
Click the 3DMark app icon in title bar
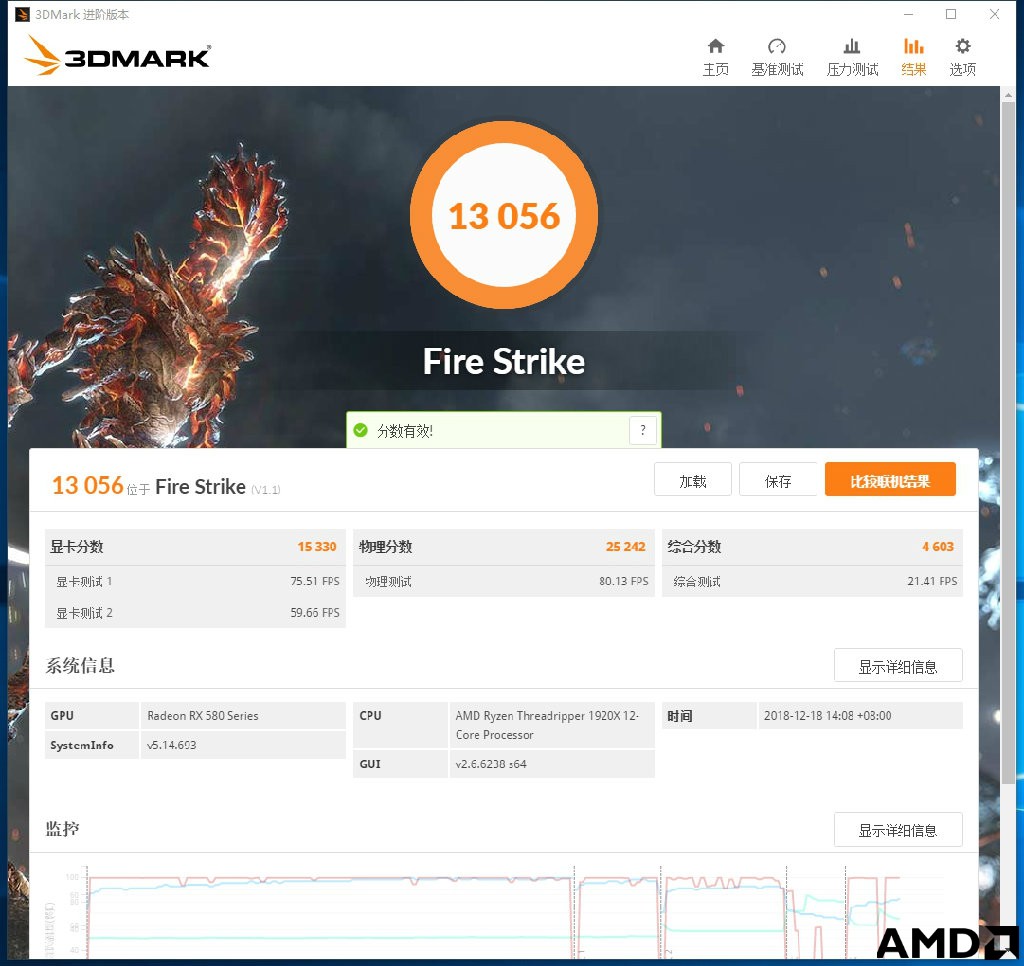tap(22, 14)
